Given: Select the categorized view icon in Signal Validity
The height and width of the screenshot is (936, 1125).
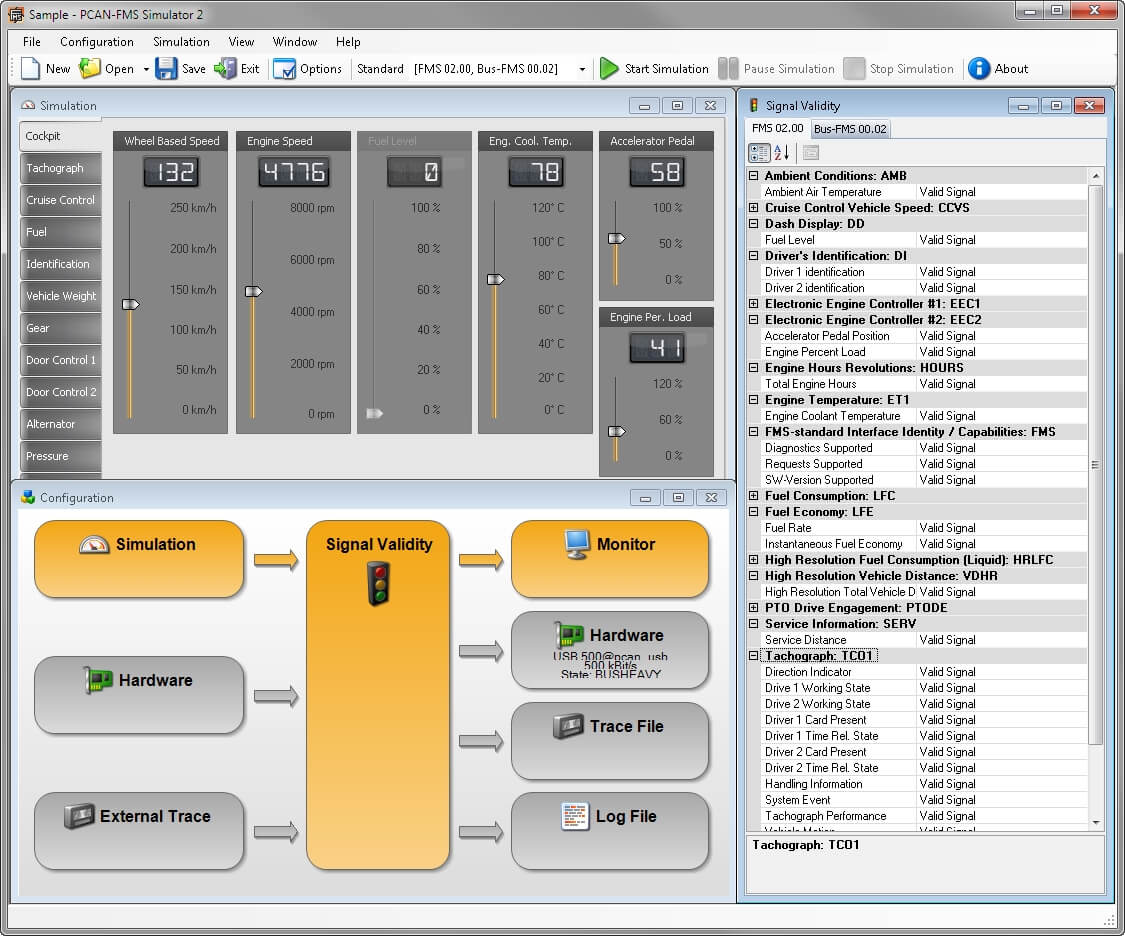Looking at the screenshot, I should pos(758,152).
